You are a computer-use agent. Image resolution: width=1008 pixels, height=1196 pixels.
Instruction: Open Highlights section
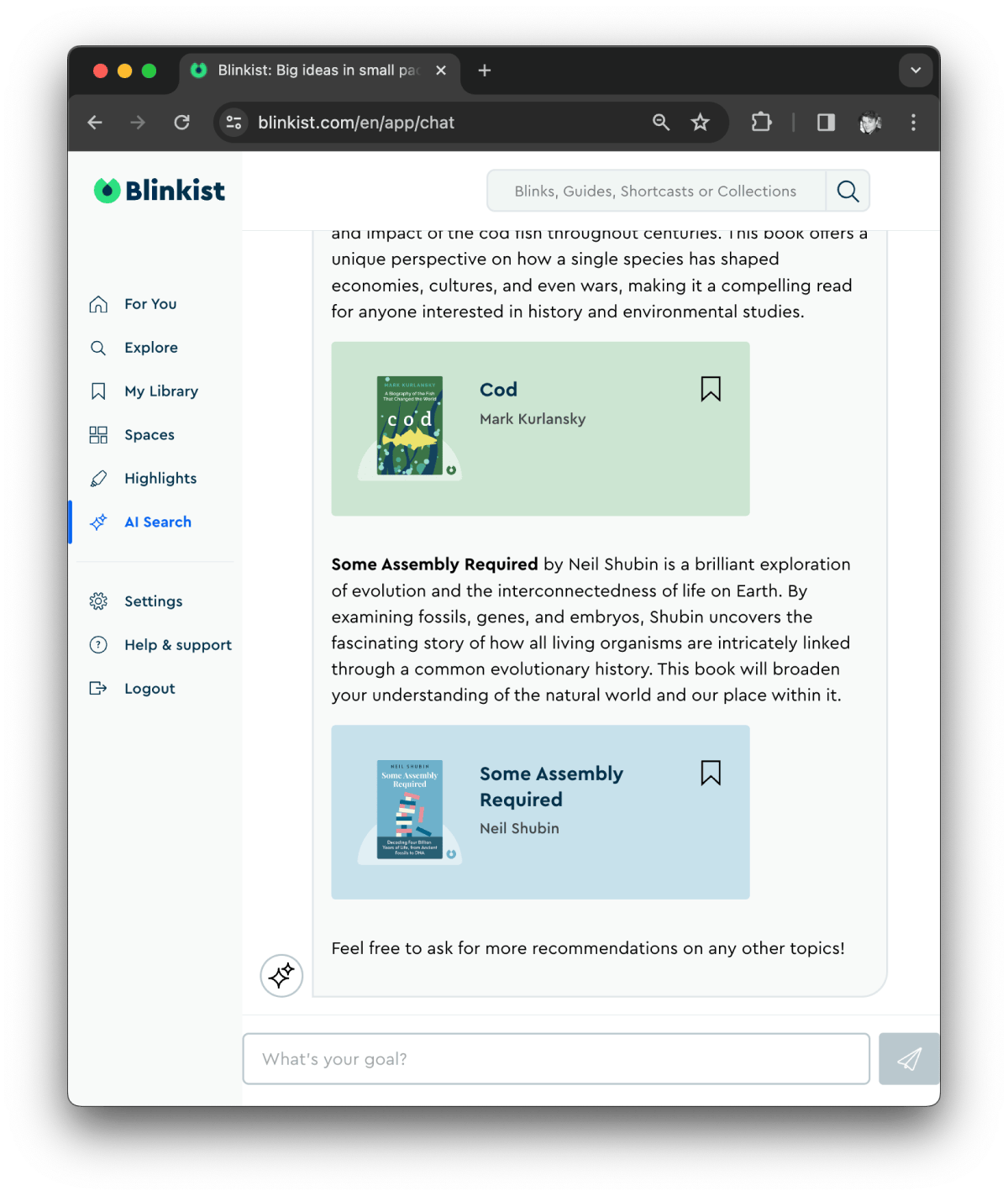[160, 479]
